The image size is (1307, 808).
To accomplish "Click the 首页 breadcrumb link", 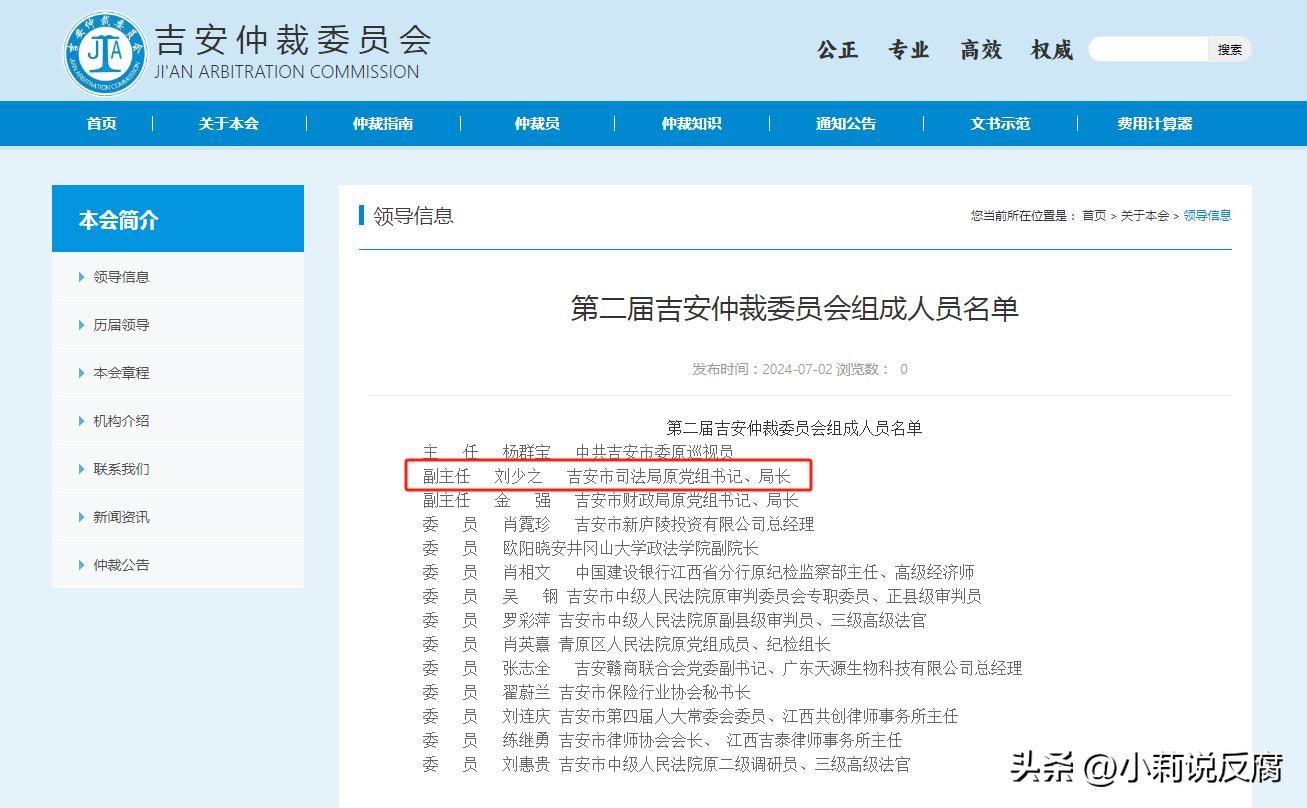I will [x=1094, y=216].
